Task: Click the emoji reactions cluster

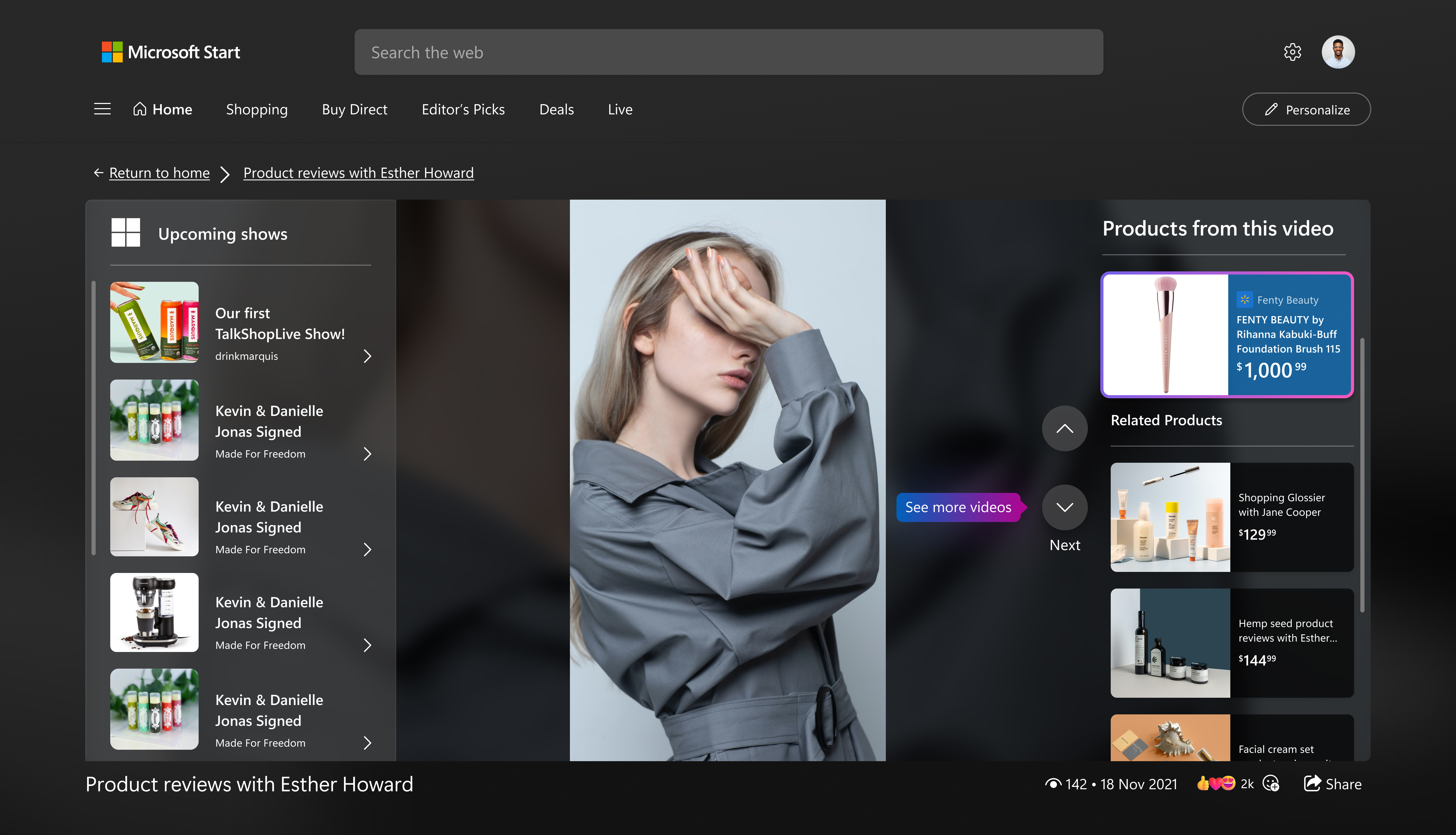Action: point(1216,783)
